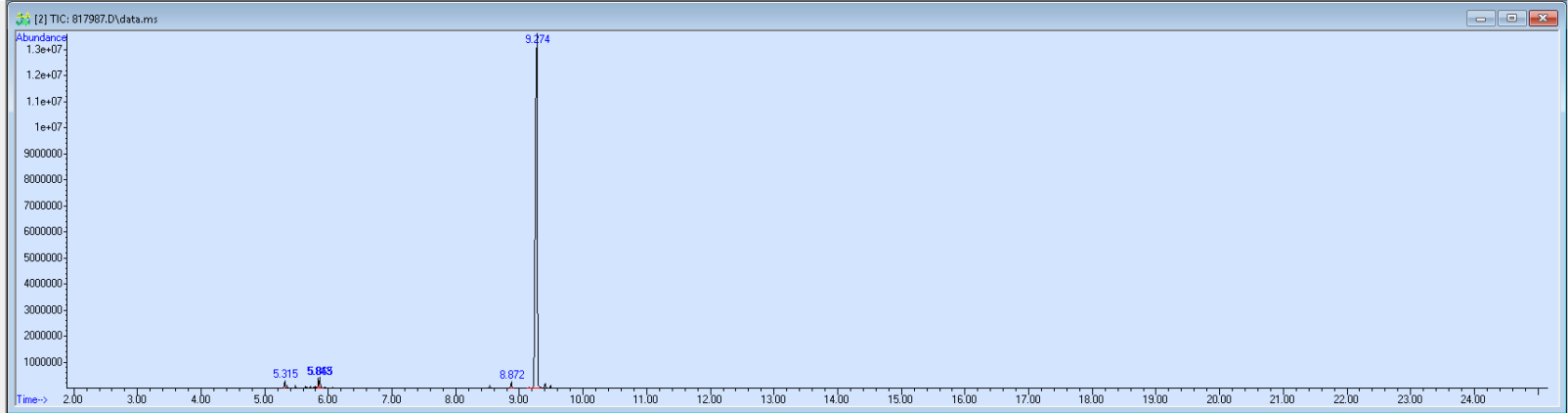Click the 16.00 time axis label
The width and height of the screenshot is (1568, 413).
[x=964, y=399]
